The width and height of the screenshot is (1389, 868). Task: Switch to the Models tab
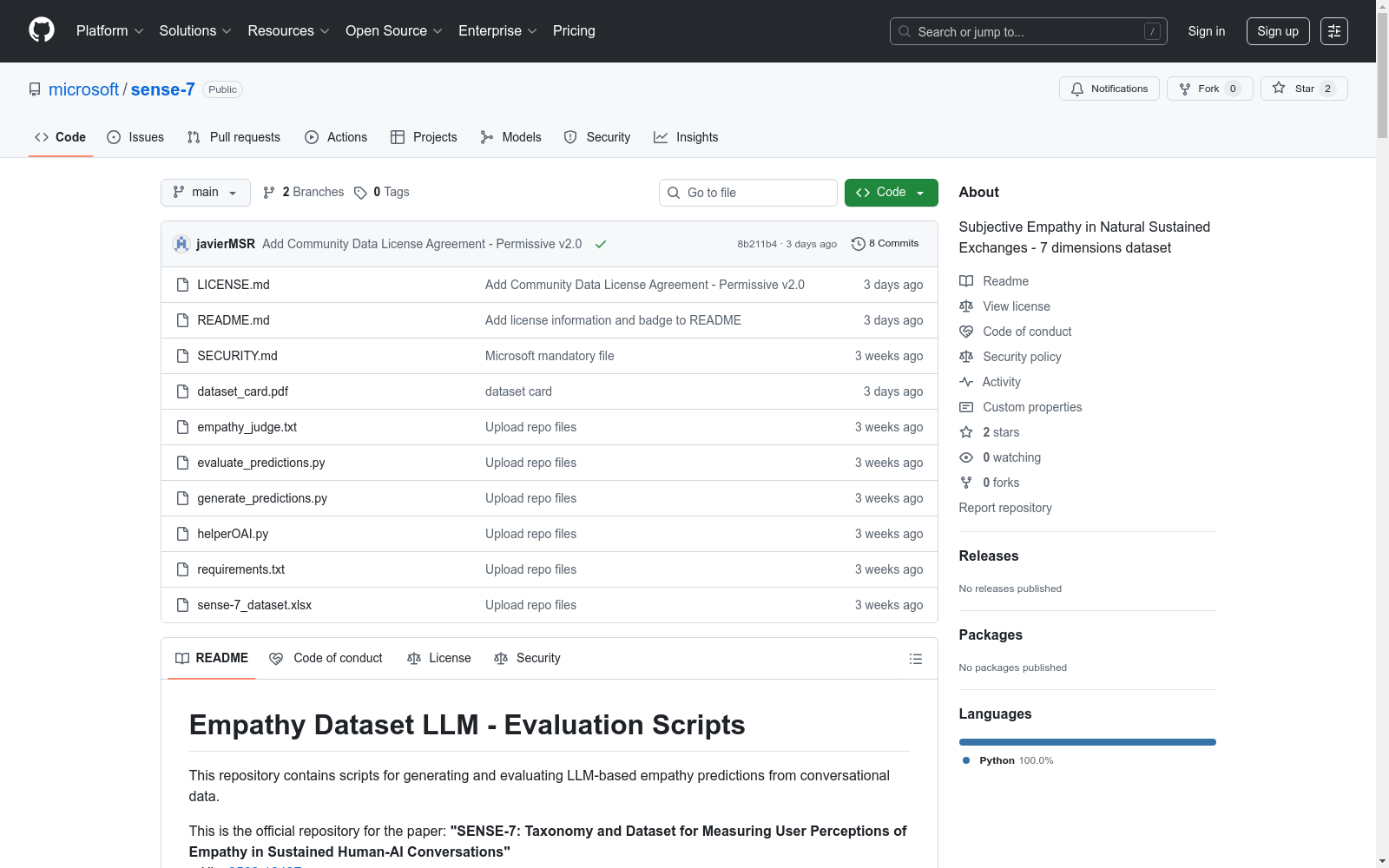[x=510, y=137]
